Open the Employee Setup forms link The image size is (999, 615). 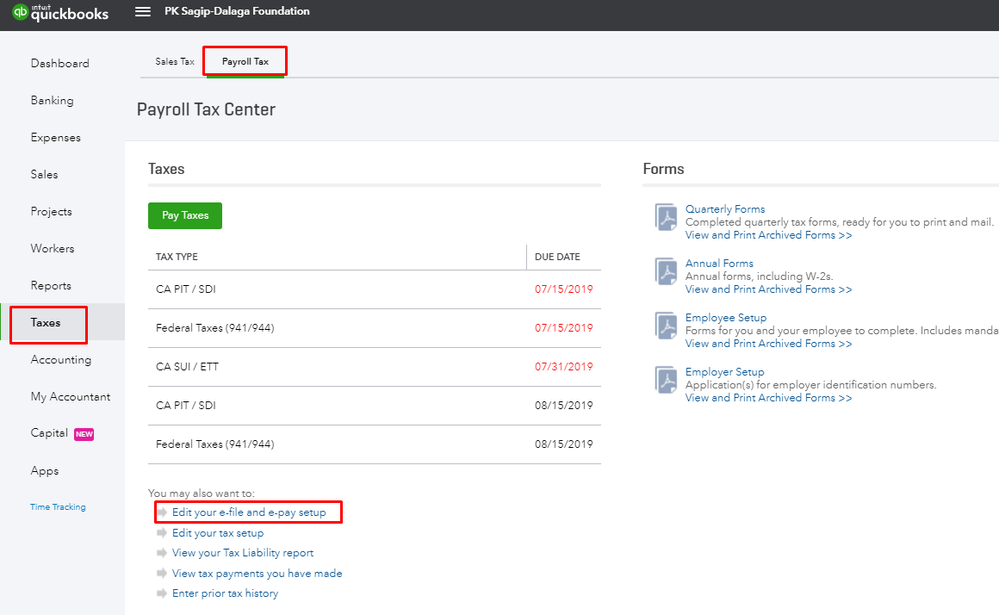(x=726, y=317)
